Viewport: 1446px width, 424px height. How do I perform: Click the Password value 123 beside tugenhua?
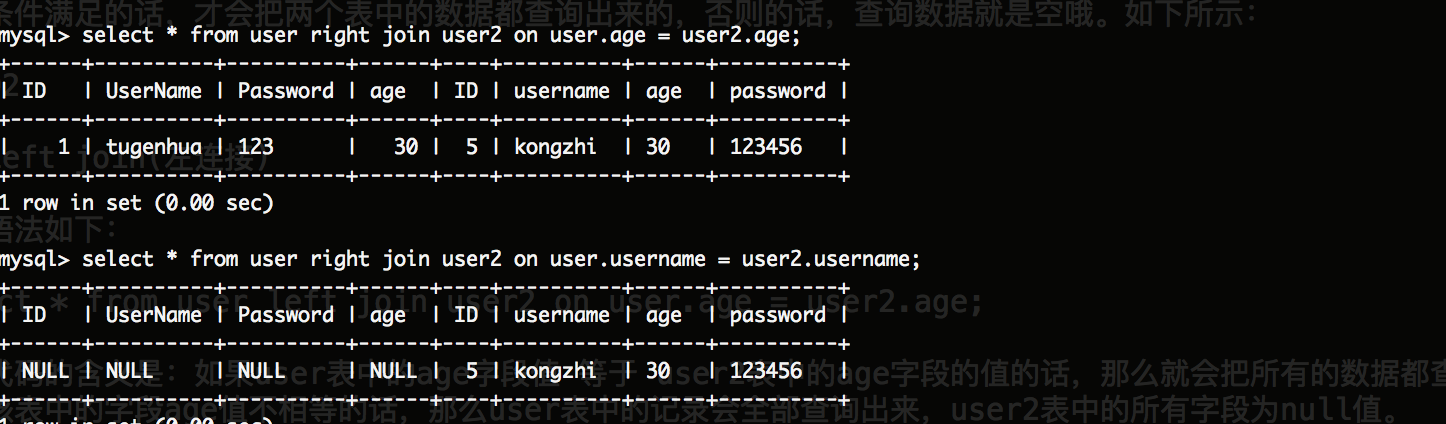255,147
